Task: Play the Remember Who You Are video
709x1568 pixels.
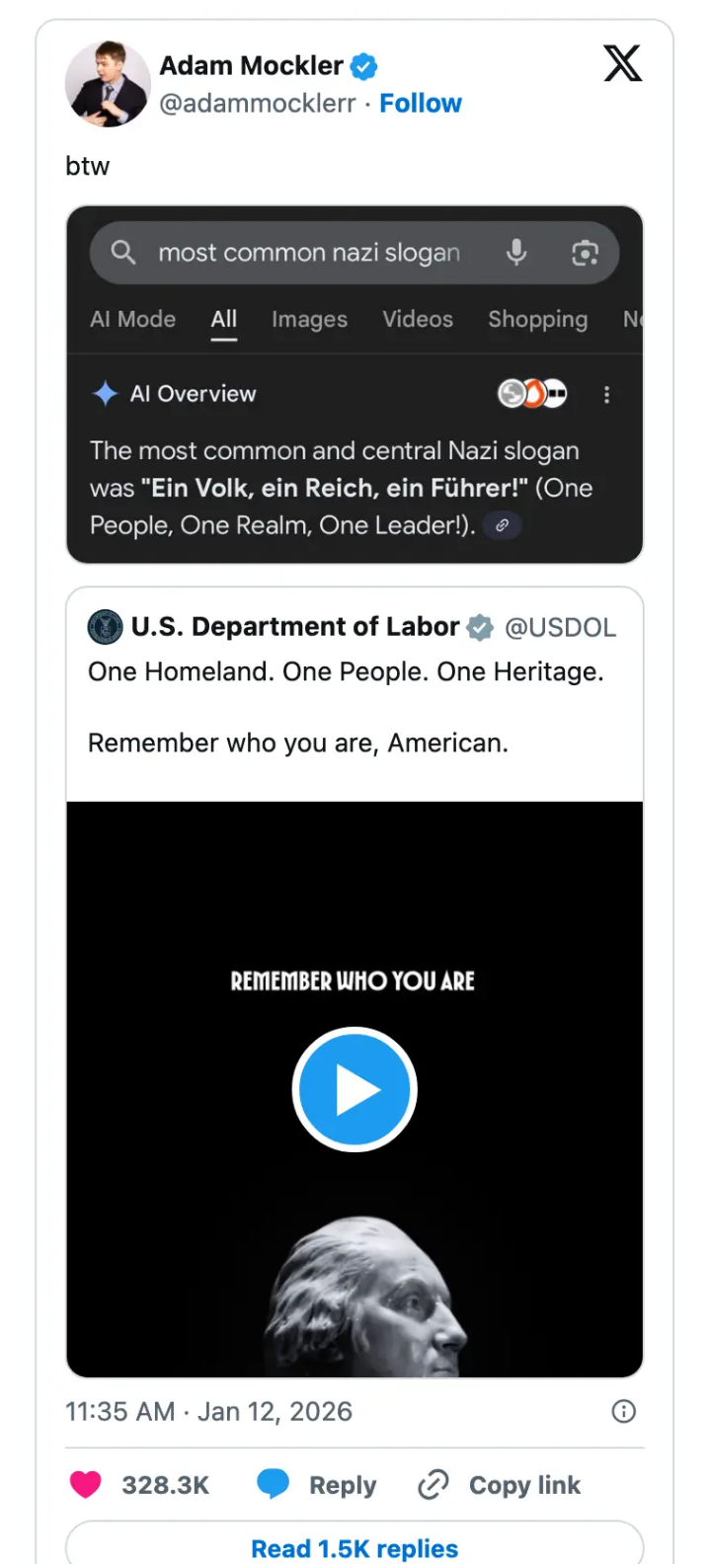Action: click(354, 1089)
